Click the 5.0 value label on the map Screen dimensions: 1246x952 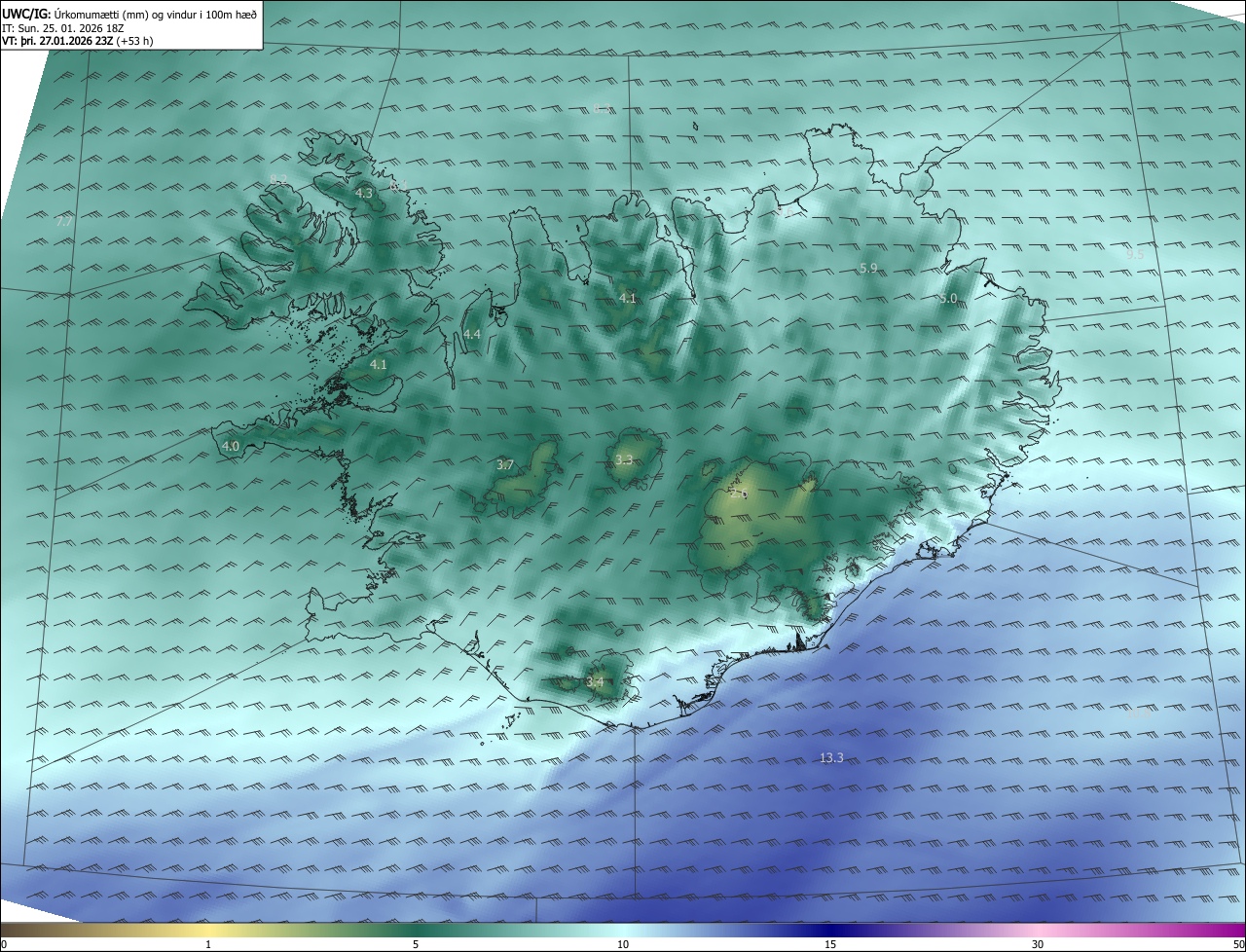click(x=949, y=298)
